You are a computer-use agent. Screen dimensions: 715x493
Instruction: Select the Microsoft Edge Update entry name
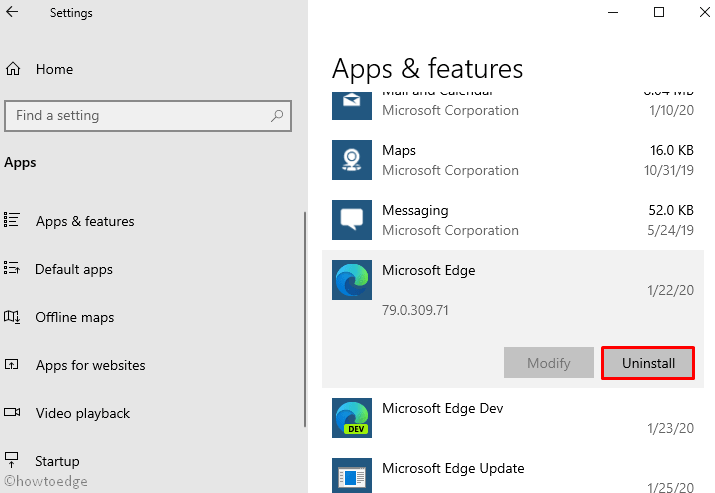click(453, 468)
